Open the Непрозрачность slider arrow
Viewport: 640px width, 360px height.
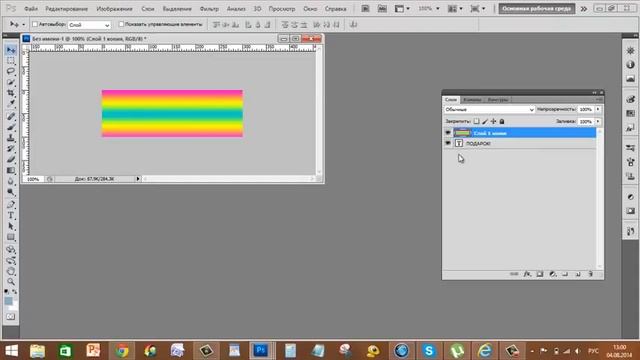[598, 109]
